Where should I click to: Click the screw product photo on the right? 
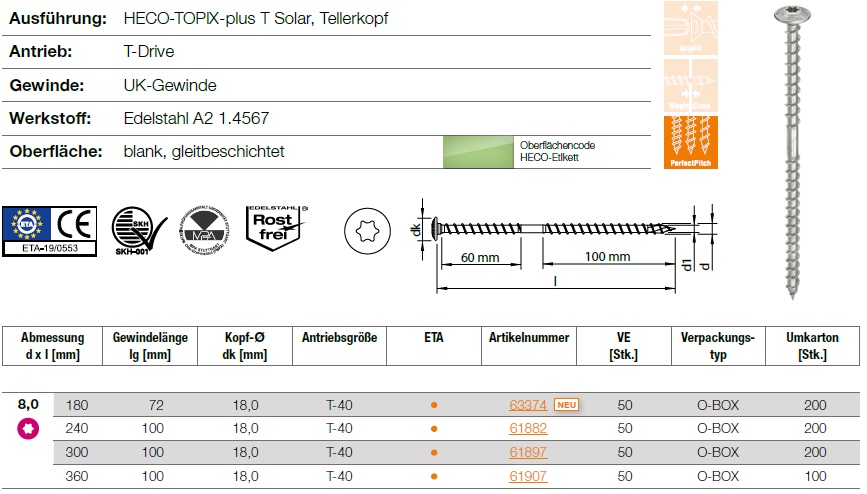coord(793,151)
